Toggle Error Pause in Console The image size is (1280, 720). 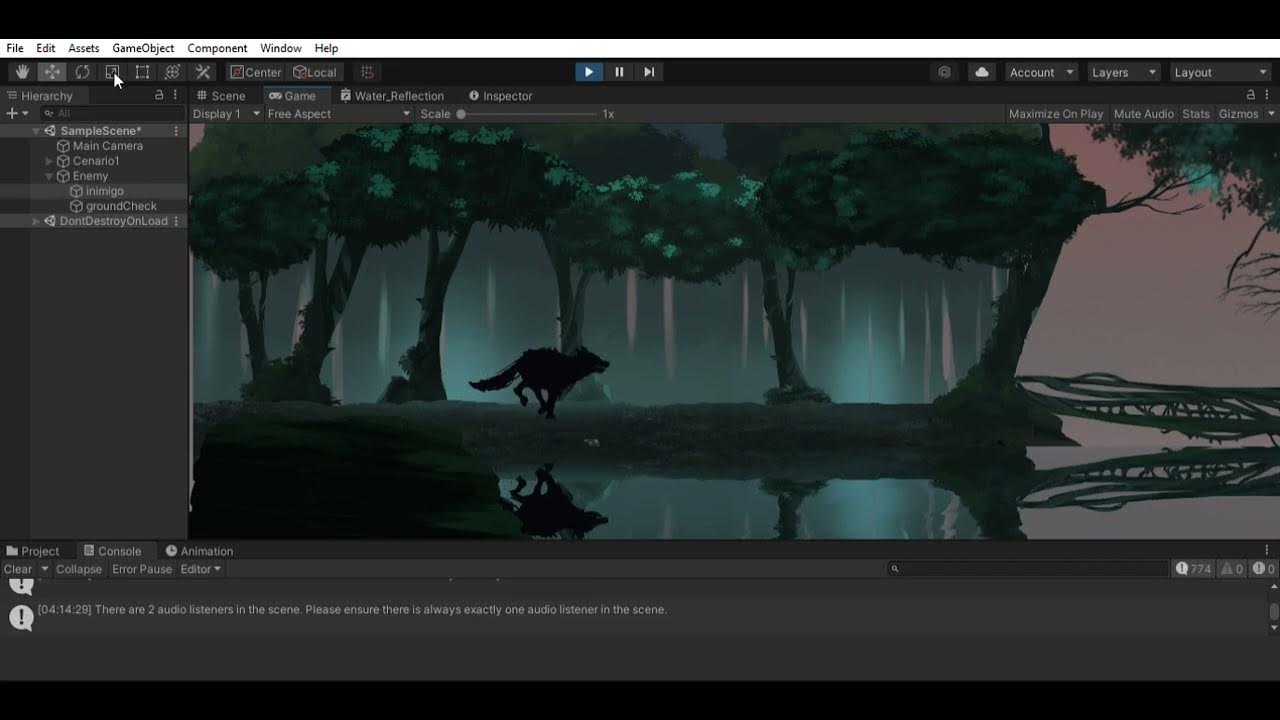tap(142, 569)
